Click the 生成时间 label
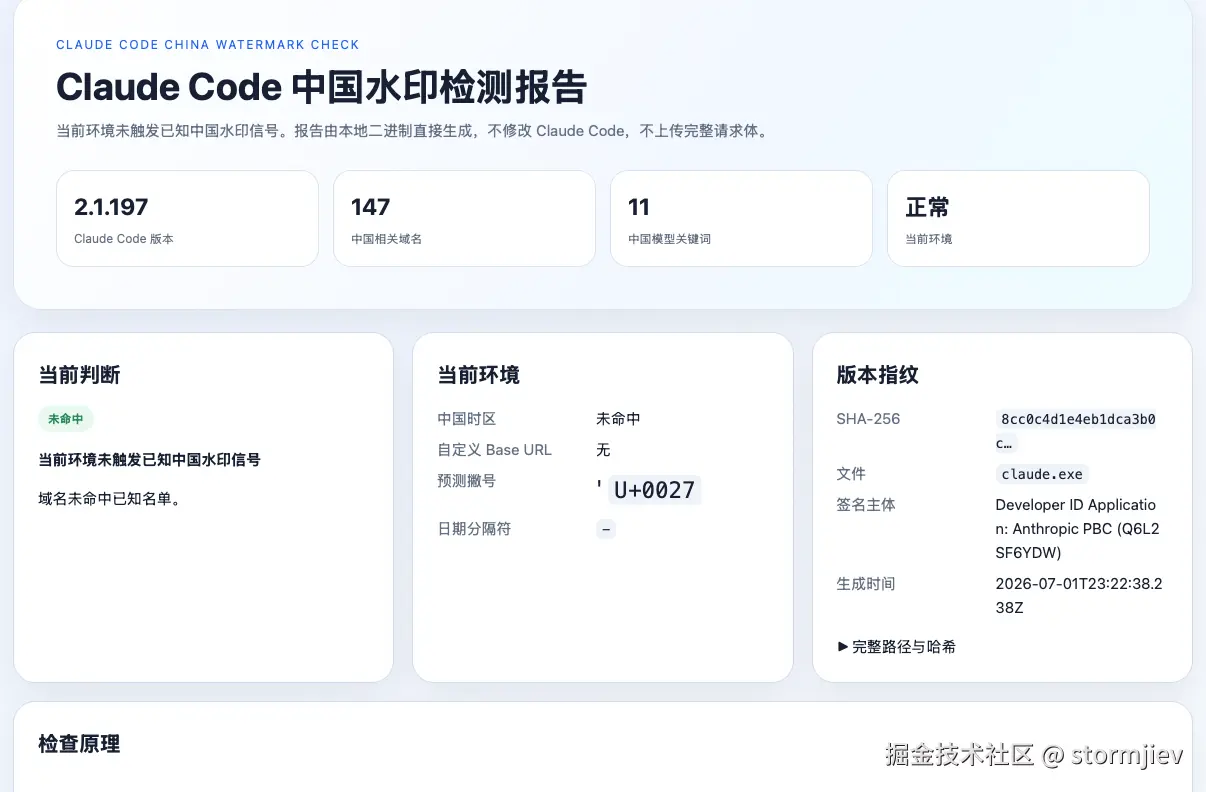 (866, 584)
